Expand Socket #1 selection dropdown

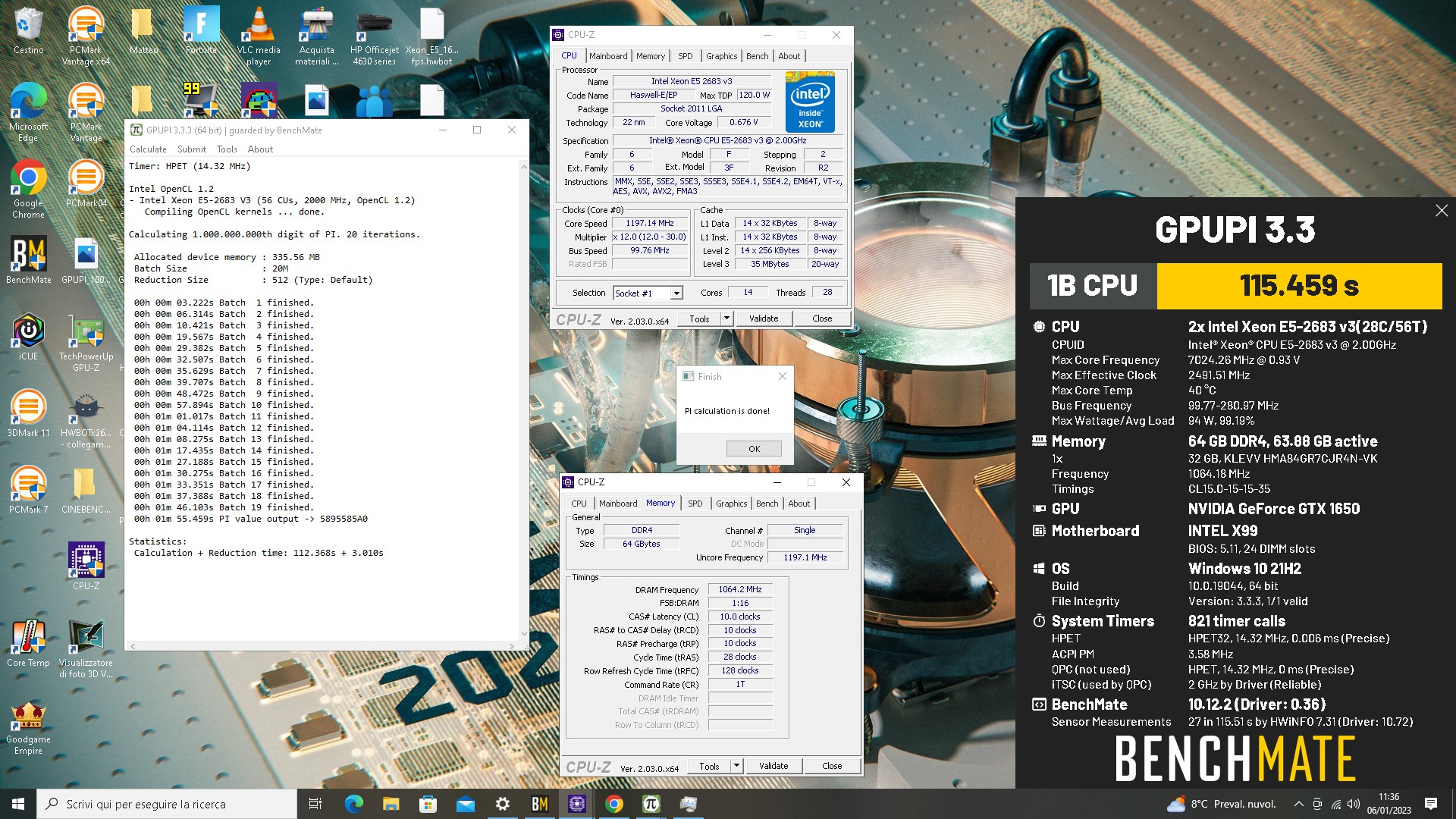click(x=676, y=293)
